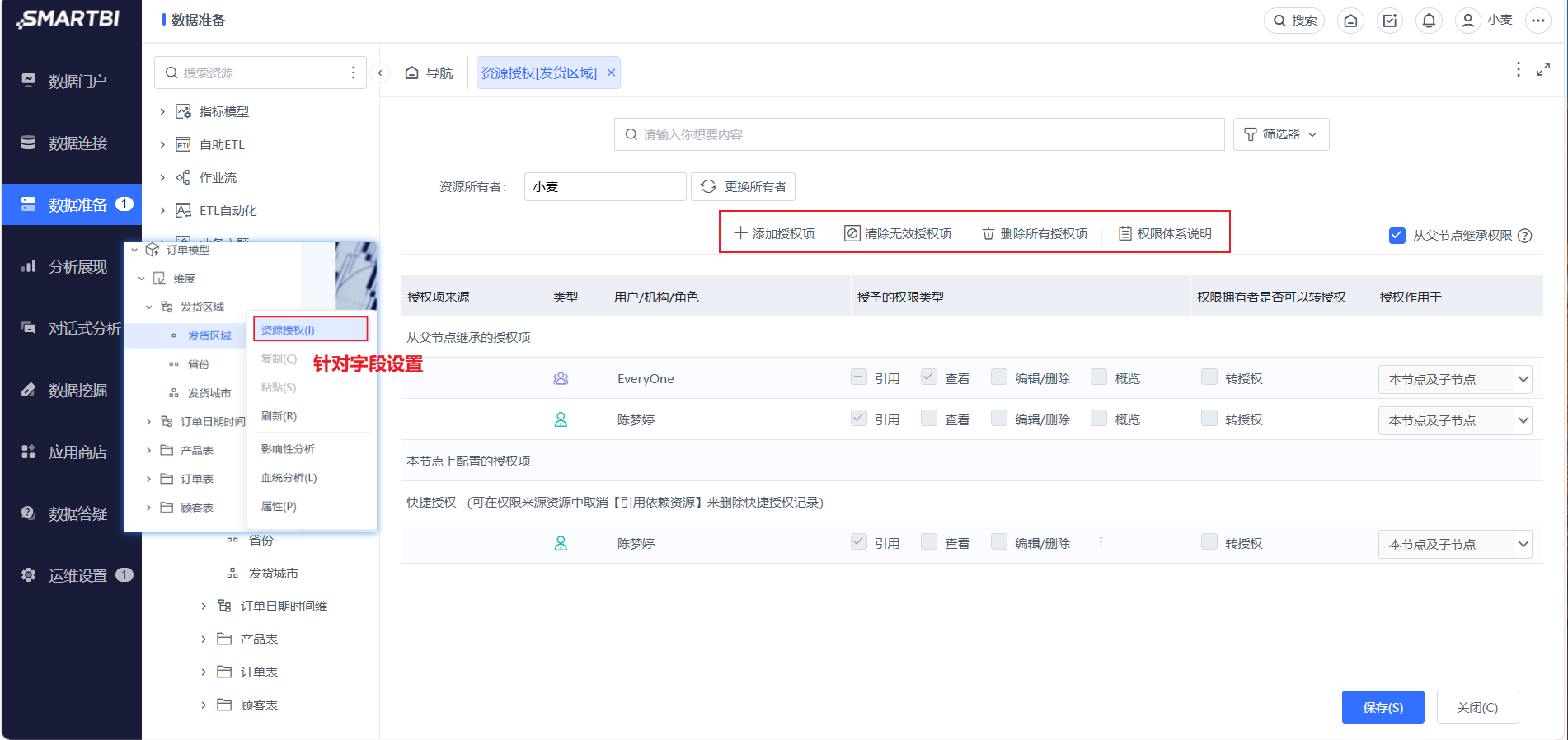1568x740 pixels.
Task: Click the 删除所有授权项 button
Action: [1035, 233]
